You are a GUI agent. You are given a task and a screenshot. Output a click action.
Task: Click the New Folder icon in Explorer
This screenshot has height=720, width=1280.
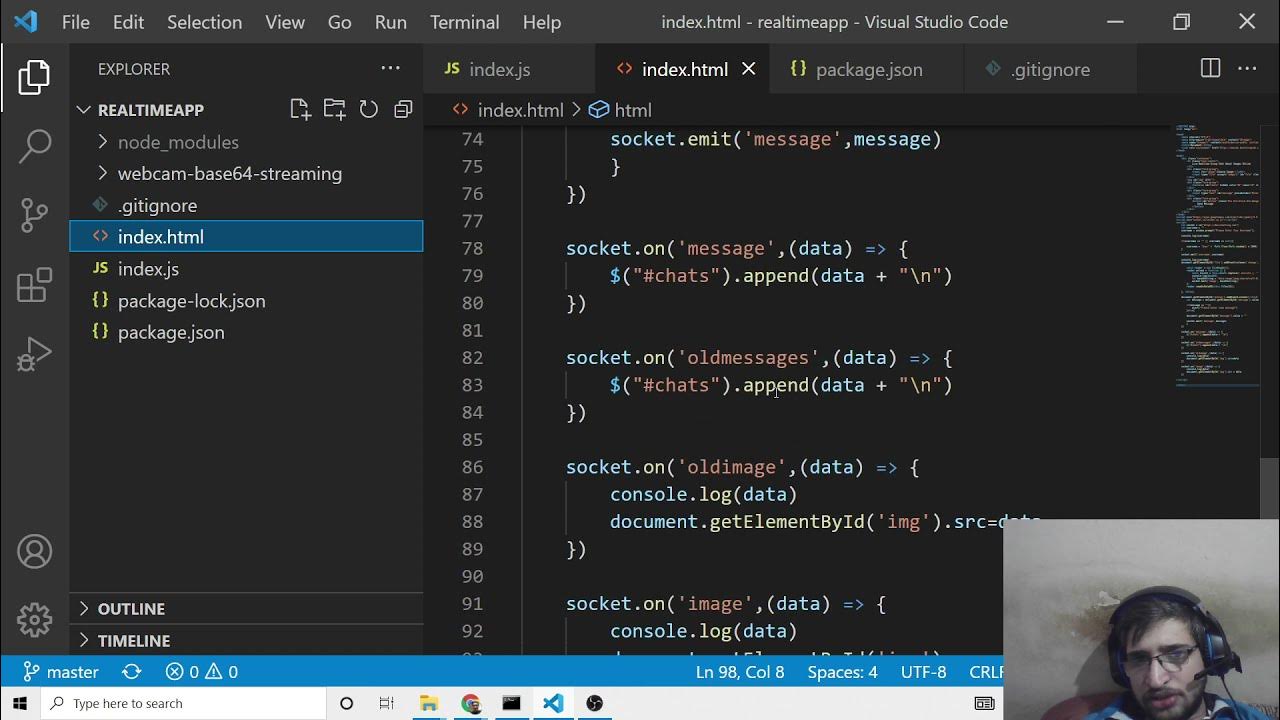334,110
